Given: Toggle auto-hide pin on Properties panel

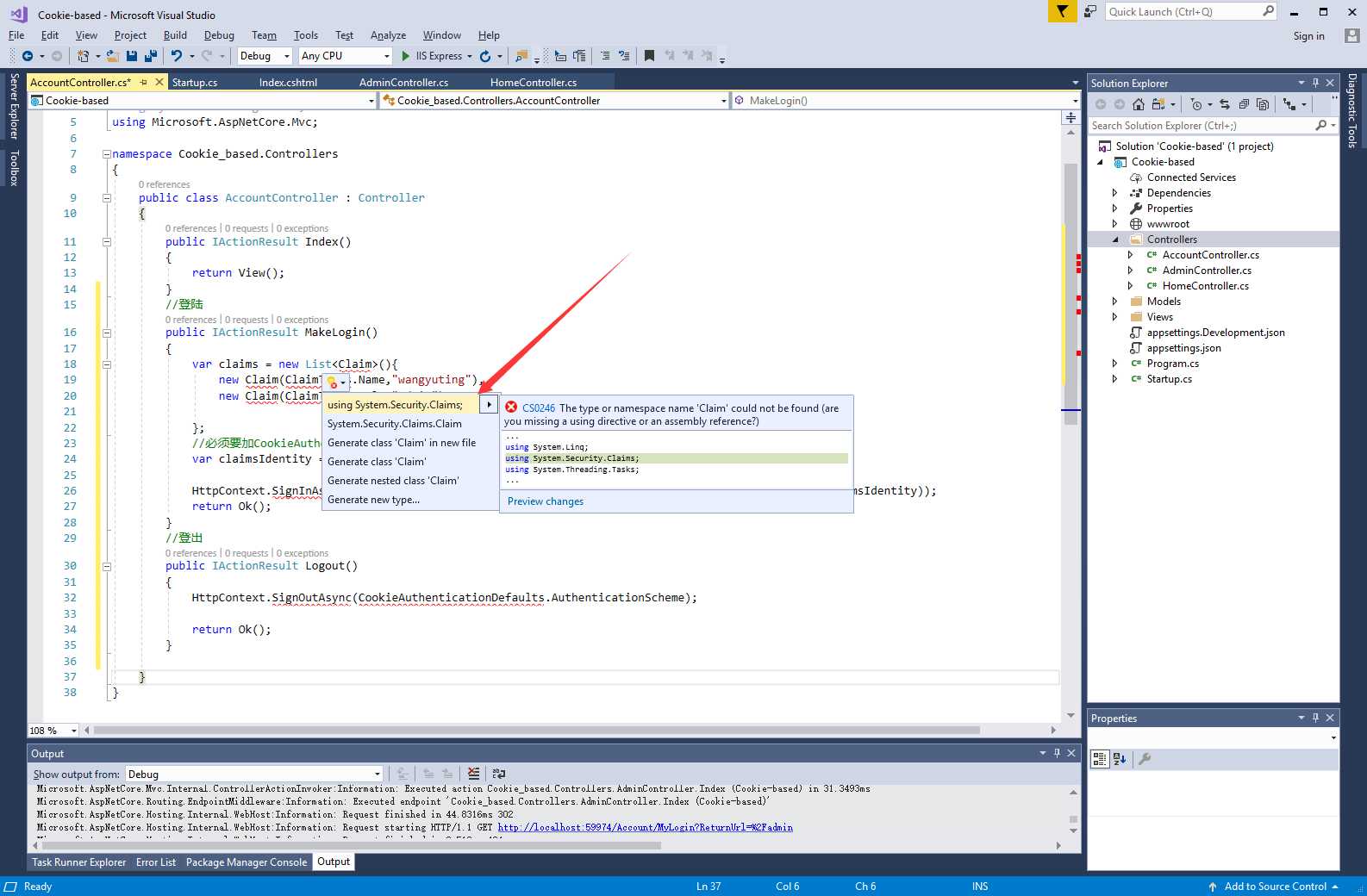Looking at the screenshot, I should [x=1315, y=718].
